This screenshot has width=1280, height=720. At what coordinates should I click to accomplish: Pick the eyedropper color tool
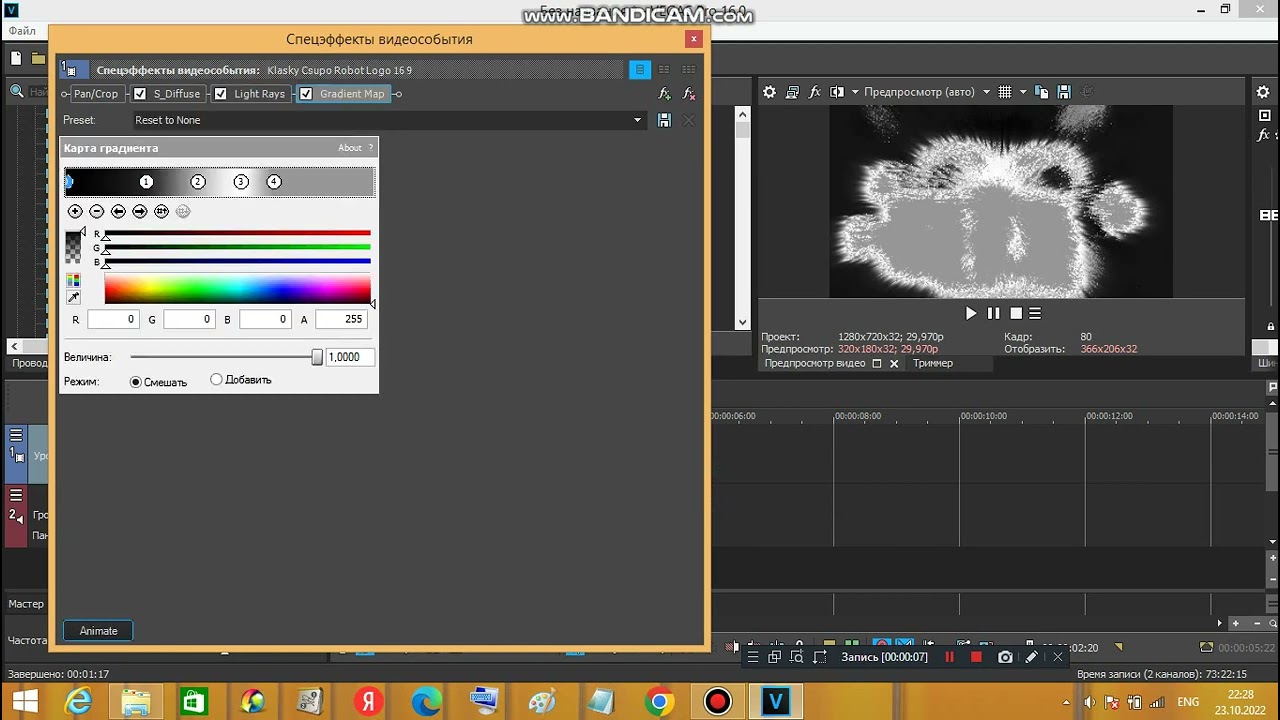(73, 297)
